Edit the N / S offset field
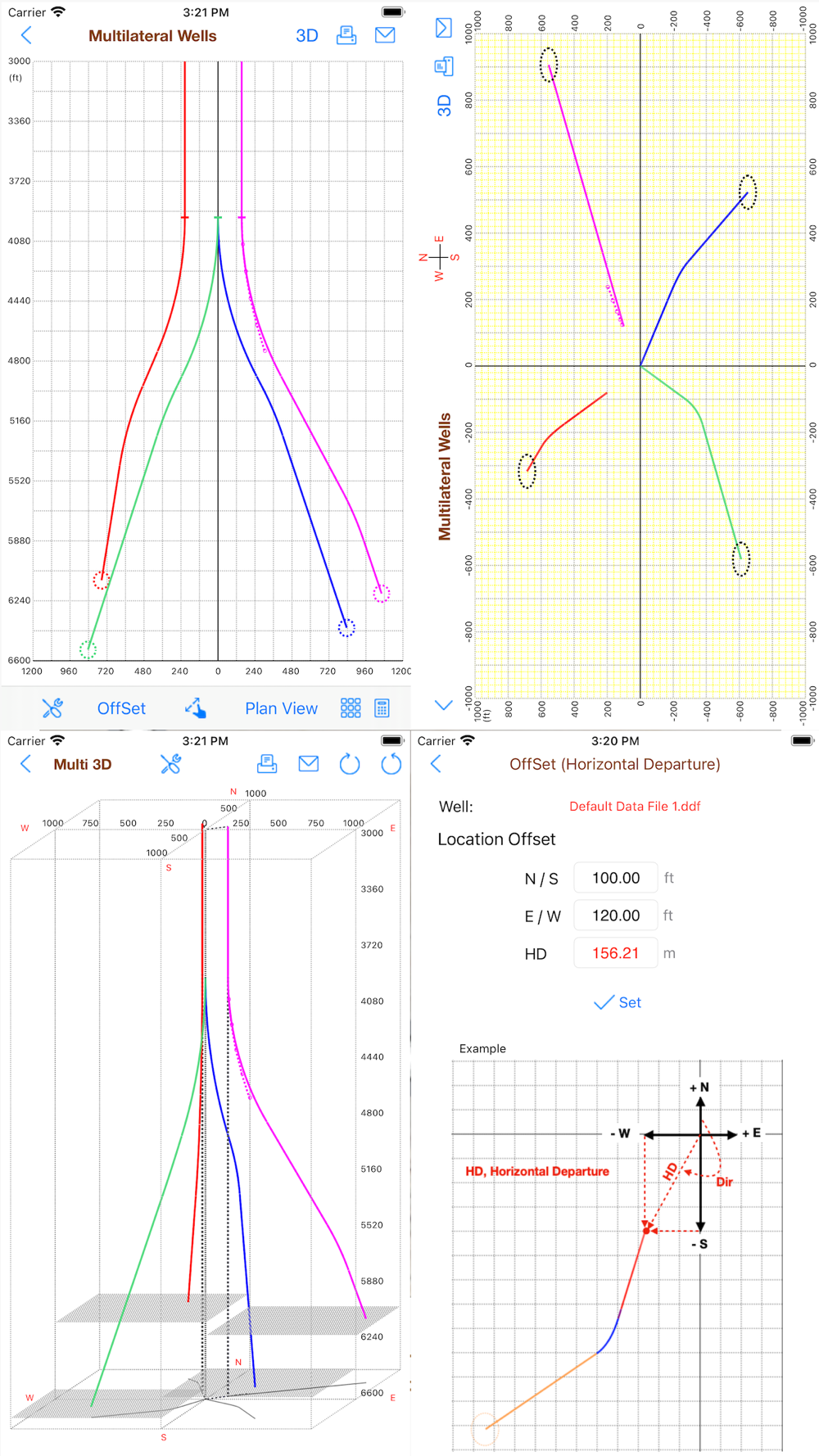This screenshot has height=1456, width=819. (616, 878)
